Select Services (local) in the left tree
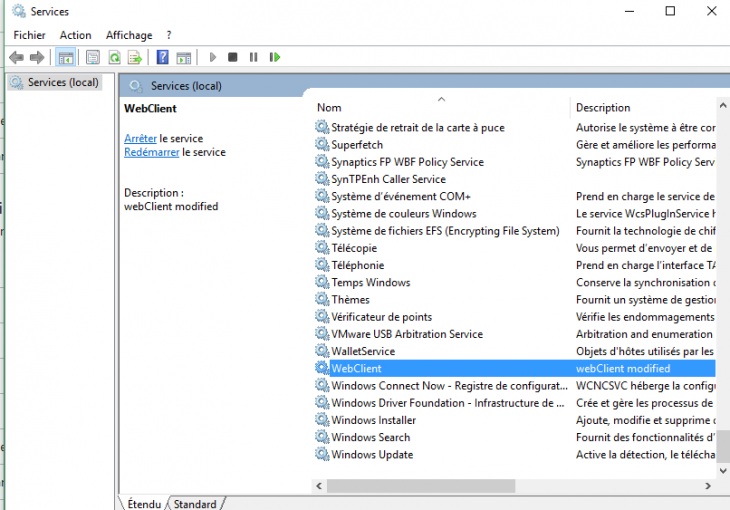This screenshot has width=730, height=510. pos(62,82)
